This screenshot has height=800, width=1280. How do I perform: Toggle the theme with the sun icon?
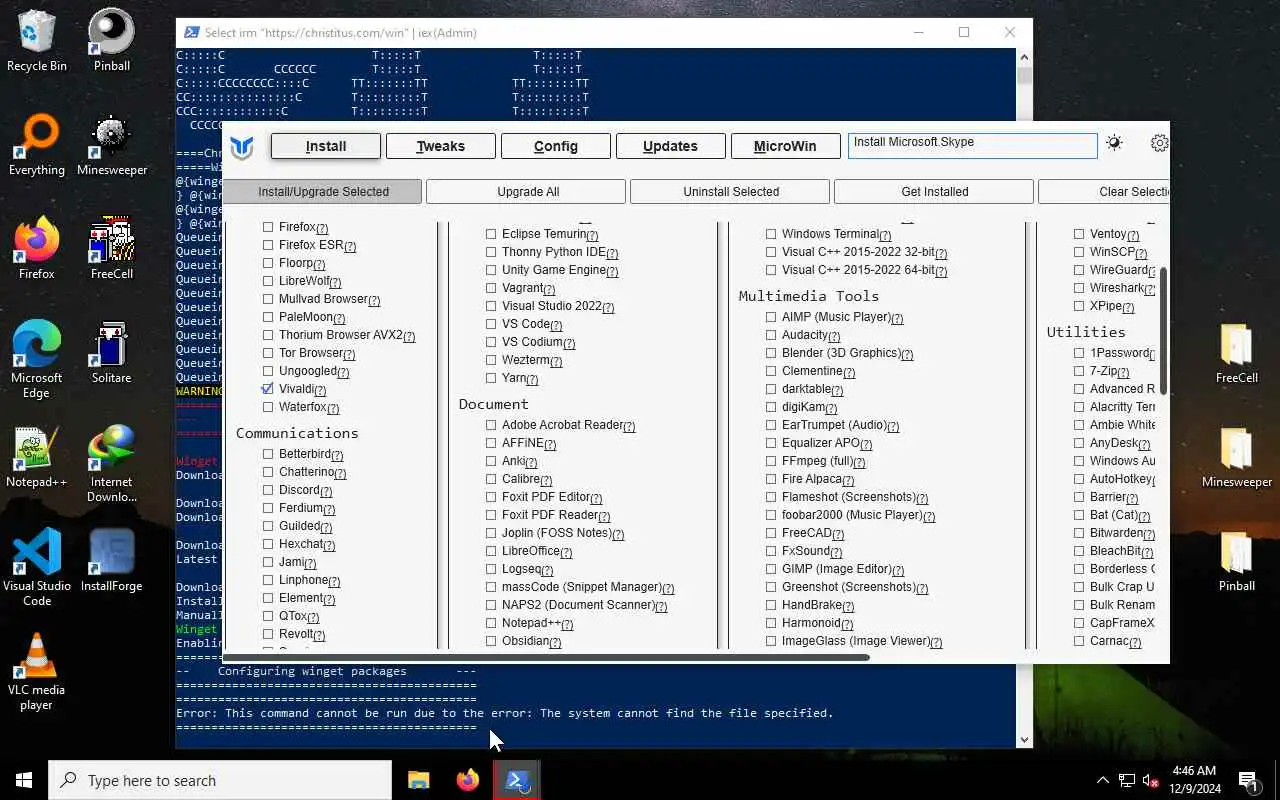click(x=1114, y=143)
